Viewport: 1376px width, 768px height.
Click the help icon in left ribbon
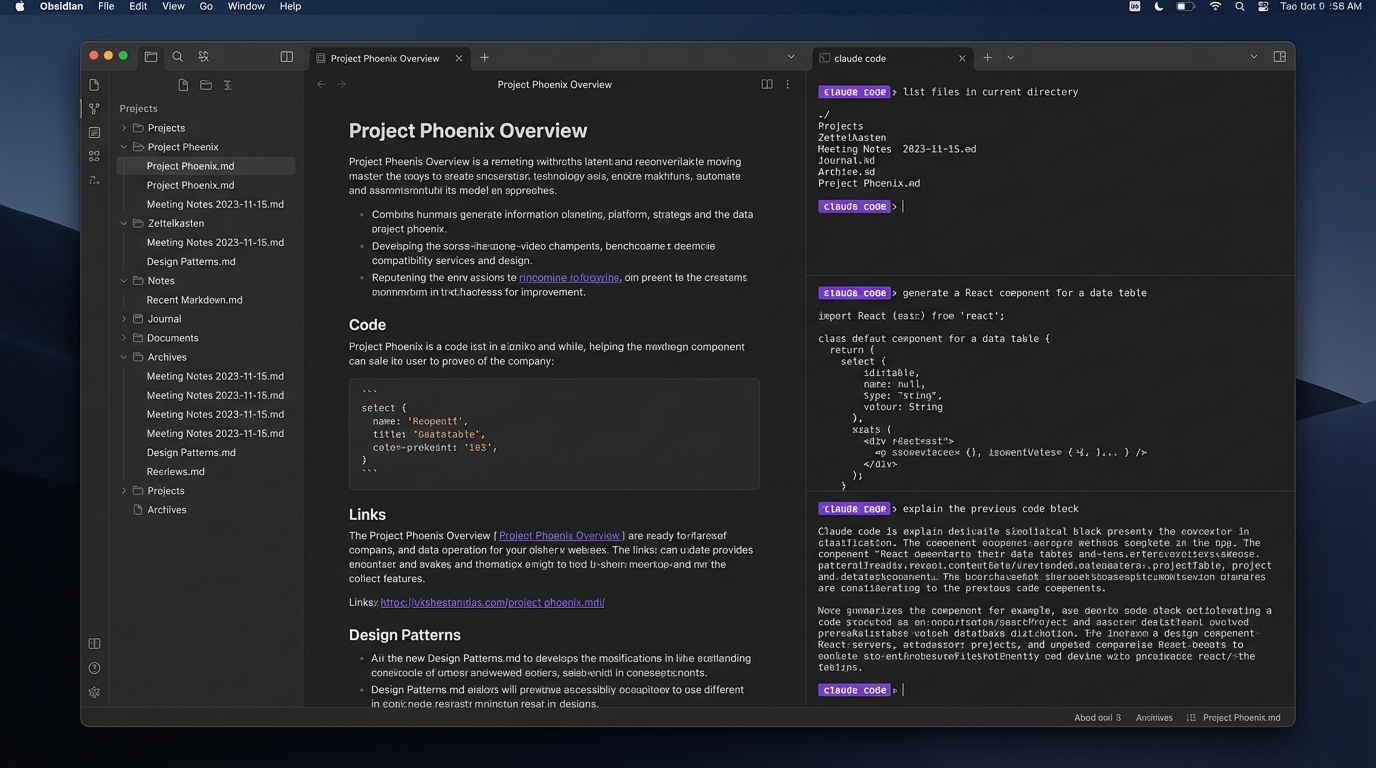coord(94,668)
